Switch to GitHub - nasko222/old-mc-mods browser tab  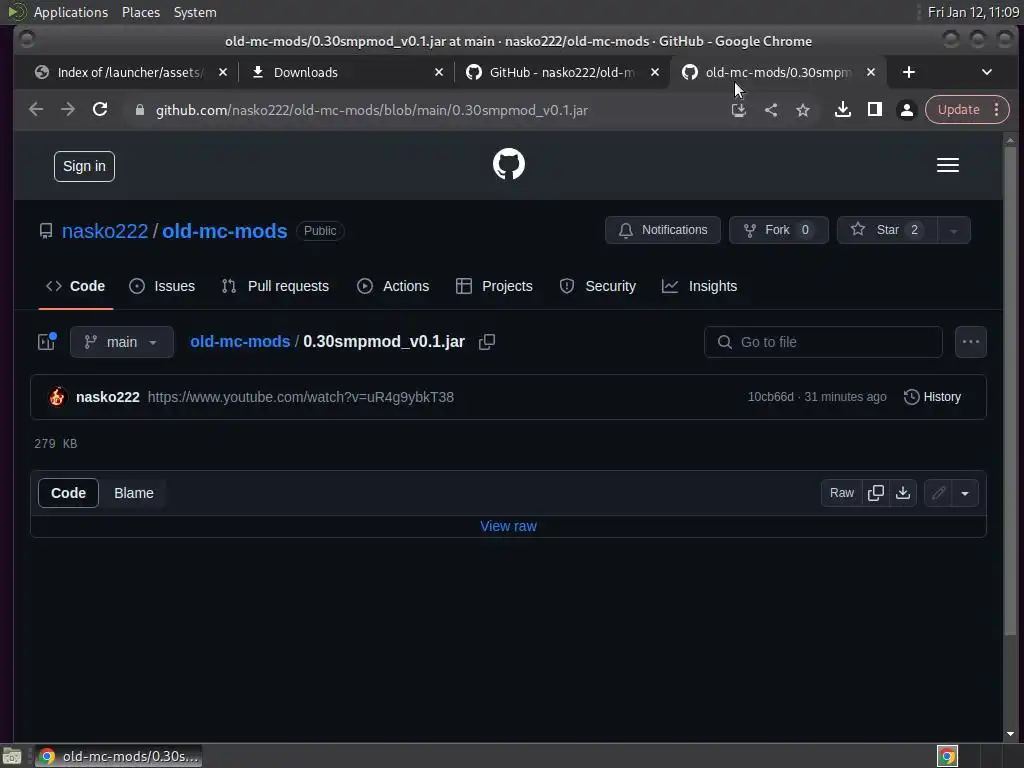coord(562,72)
